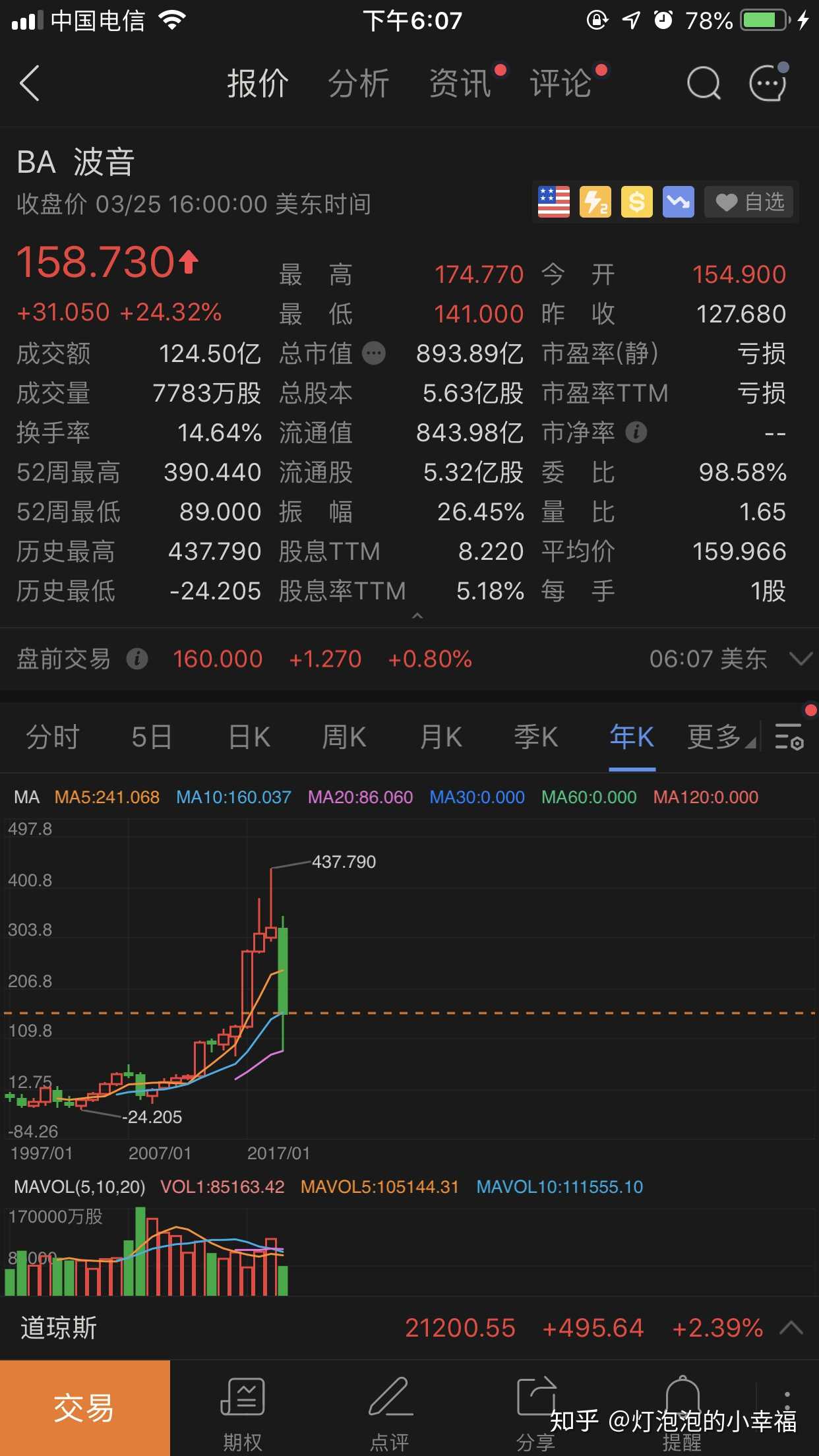The image size is (819, 1456).
Task: Tap the alarm clock status icon
Action: (x=663, y=20)
